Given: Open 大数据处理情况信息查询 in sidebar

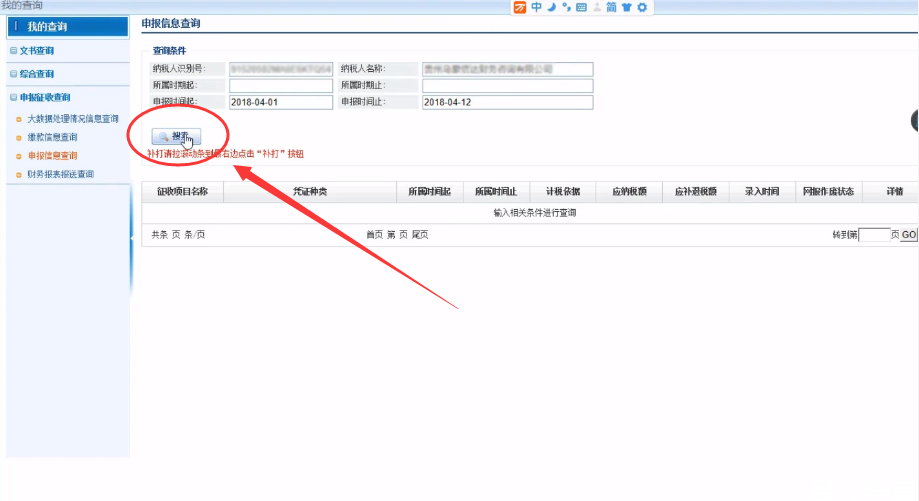Looking at the screenshot, I should point(72,119).
